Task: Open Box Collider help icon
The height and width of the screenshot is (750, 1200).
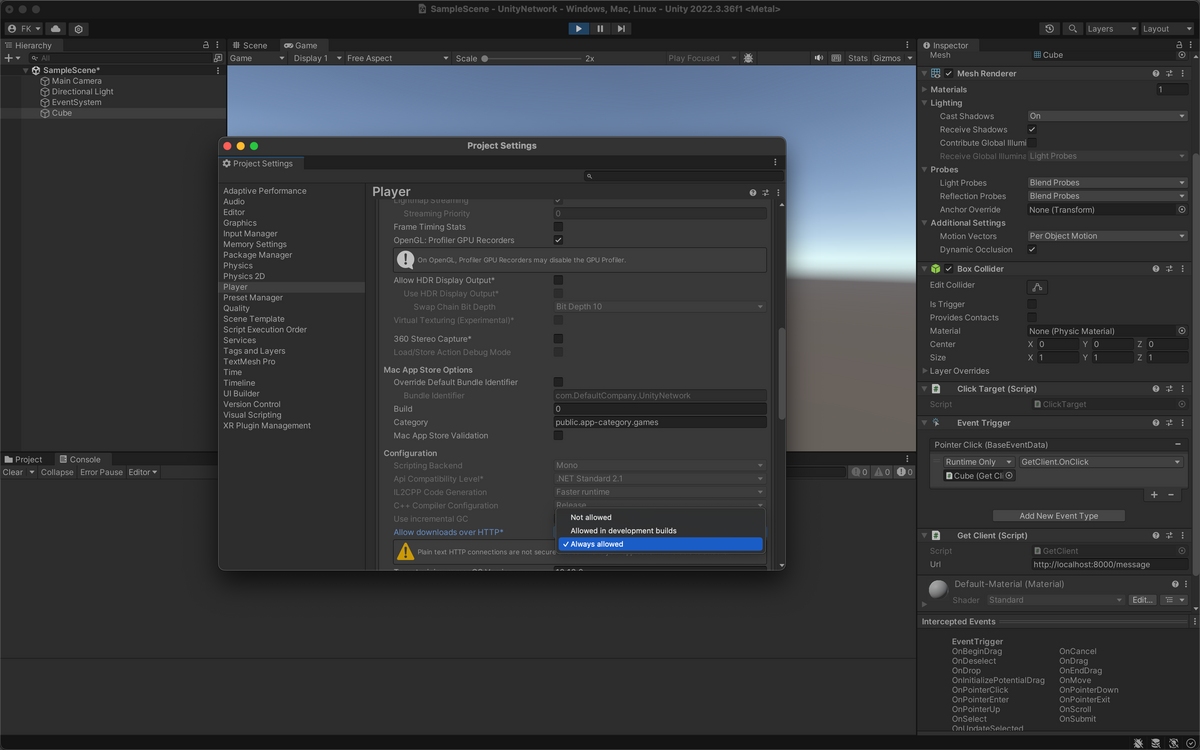Action: coord(1156,269)
